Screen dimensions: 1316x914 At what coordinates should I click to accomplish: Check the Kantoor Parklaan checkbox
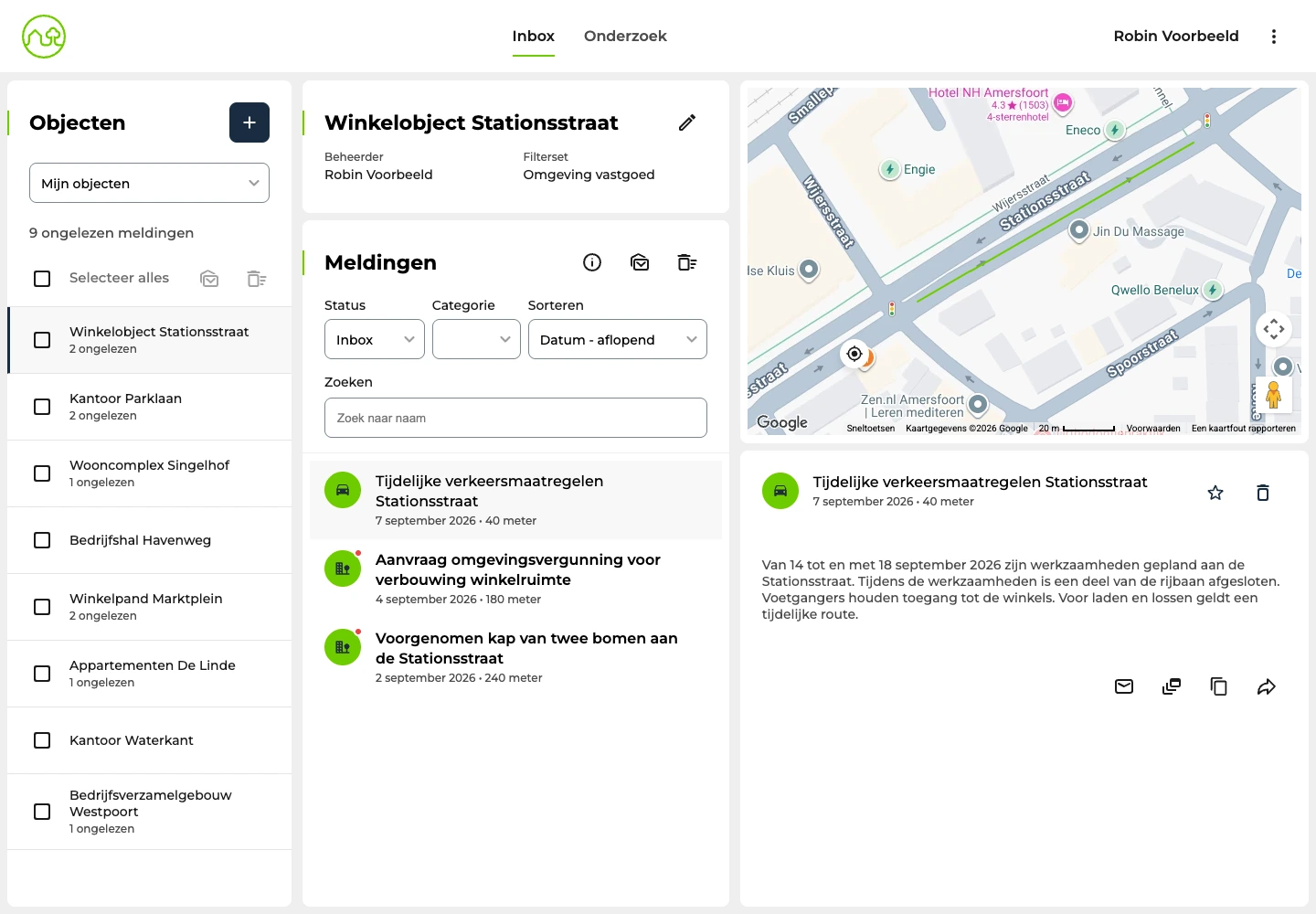click(x=42, y=407)
